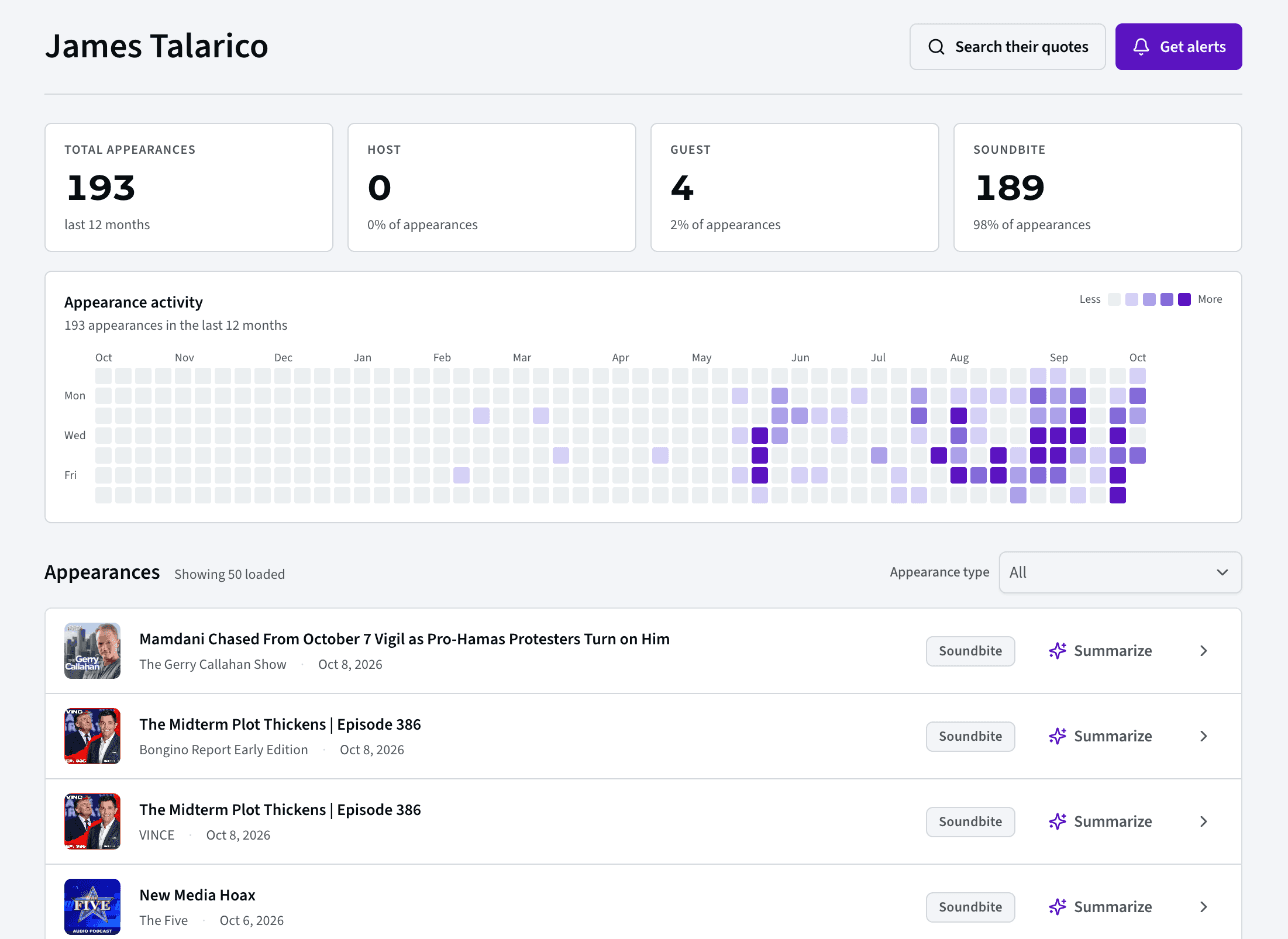Click sparkle icon for Bongino Report Early Edition row
The width and height of the screenshot is (1288, 939).
(1058, 736)
